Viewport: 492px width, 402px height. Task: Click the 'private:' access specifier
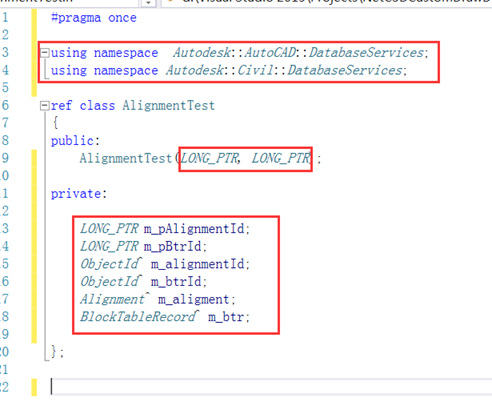pyautogui.click(x=79, y=194)
